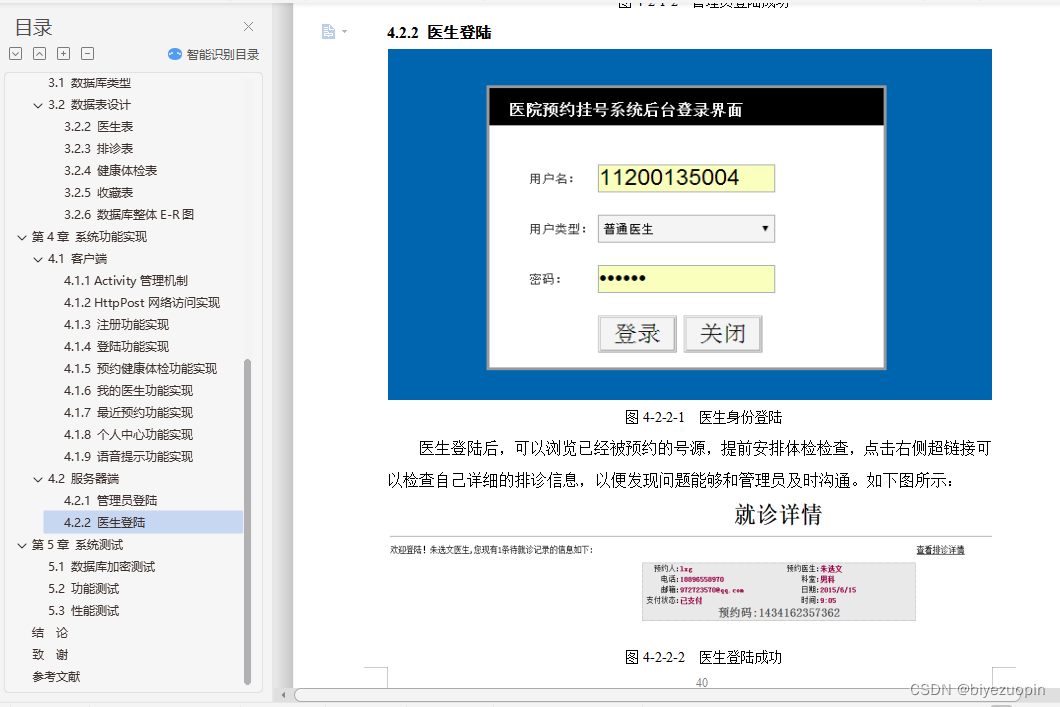Click the collapse-up arrow icon under 目录
The image size is (1060, 707).
[x=39, y=54]
